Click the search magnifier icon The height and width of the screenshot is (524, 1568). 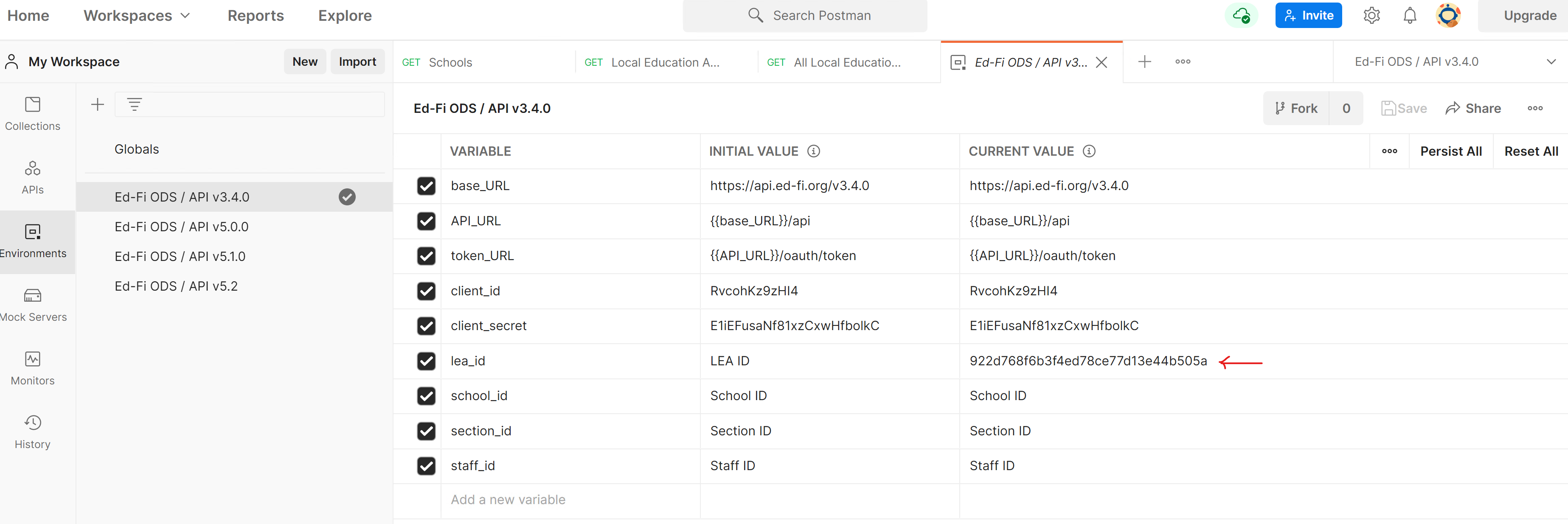pos(756,15)
